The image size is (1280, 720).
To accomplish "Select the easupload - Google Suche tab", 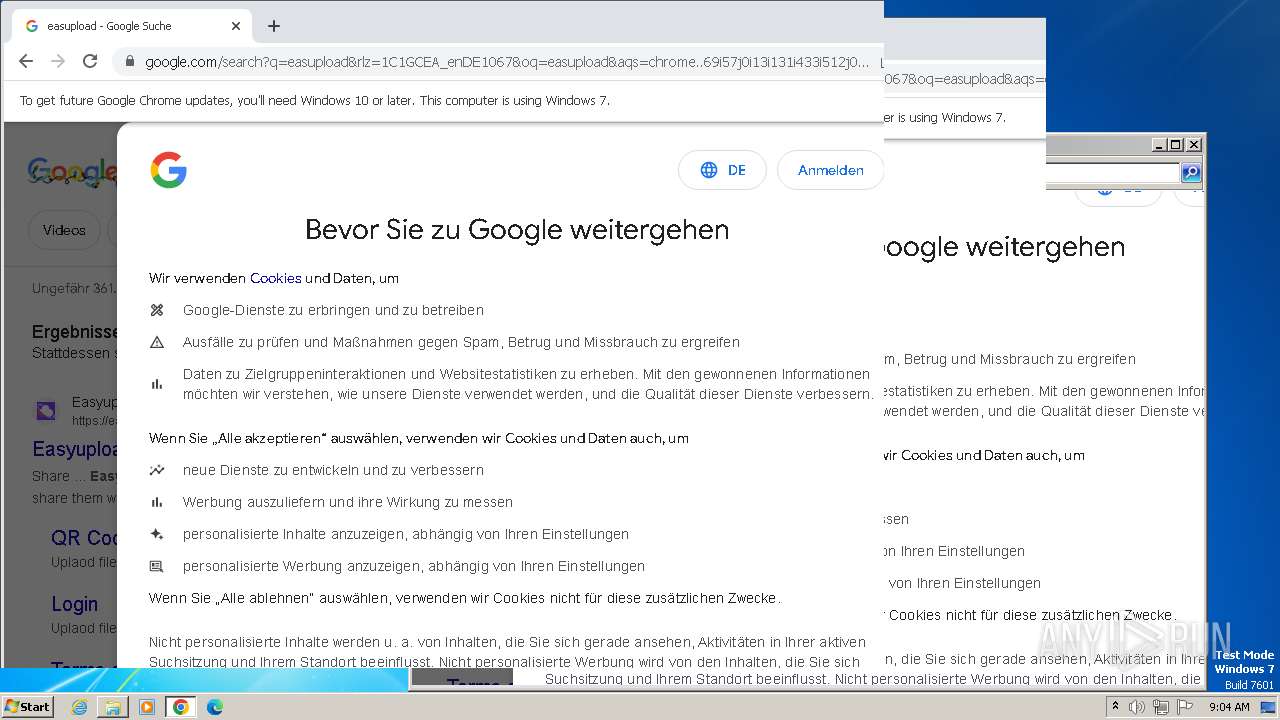I will click(x=132, y=26).
